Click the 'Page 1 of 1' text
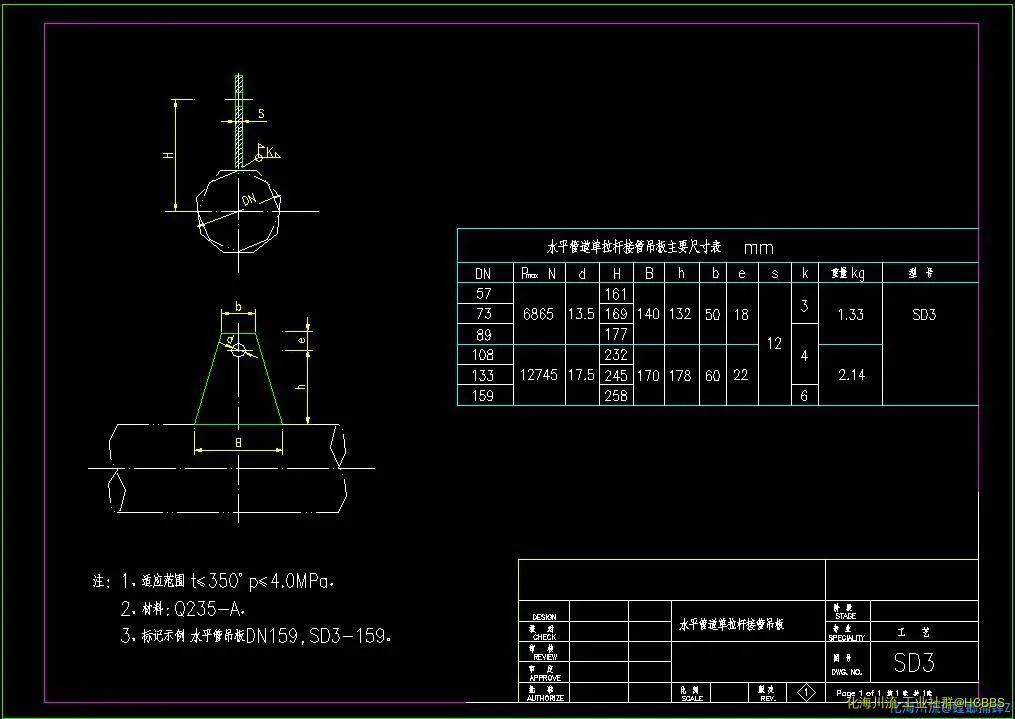This screenshot has height=719, width=1015. coord(858,693)
